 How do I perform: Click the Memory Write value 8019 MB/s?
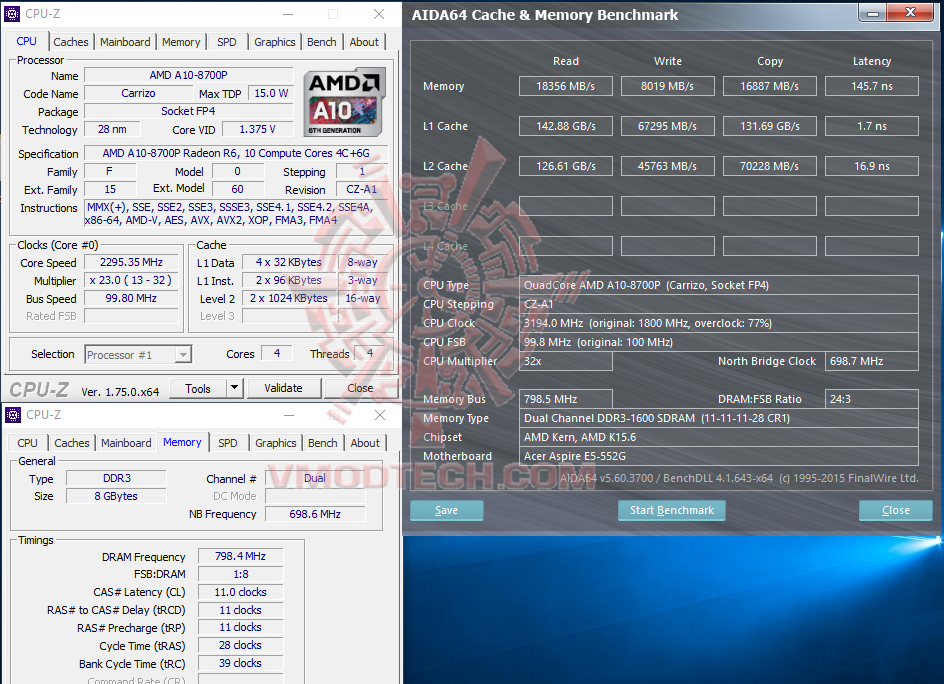(668, 86)
